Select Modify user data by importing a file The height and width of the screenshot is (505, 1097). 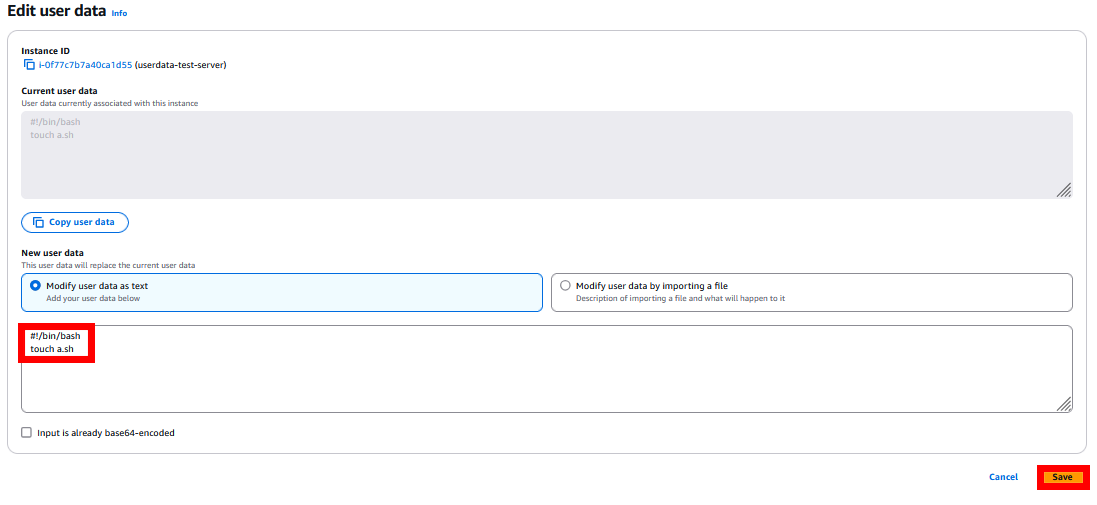tap(812, 292)
